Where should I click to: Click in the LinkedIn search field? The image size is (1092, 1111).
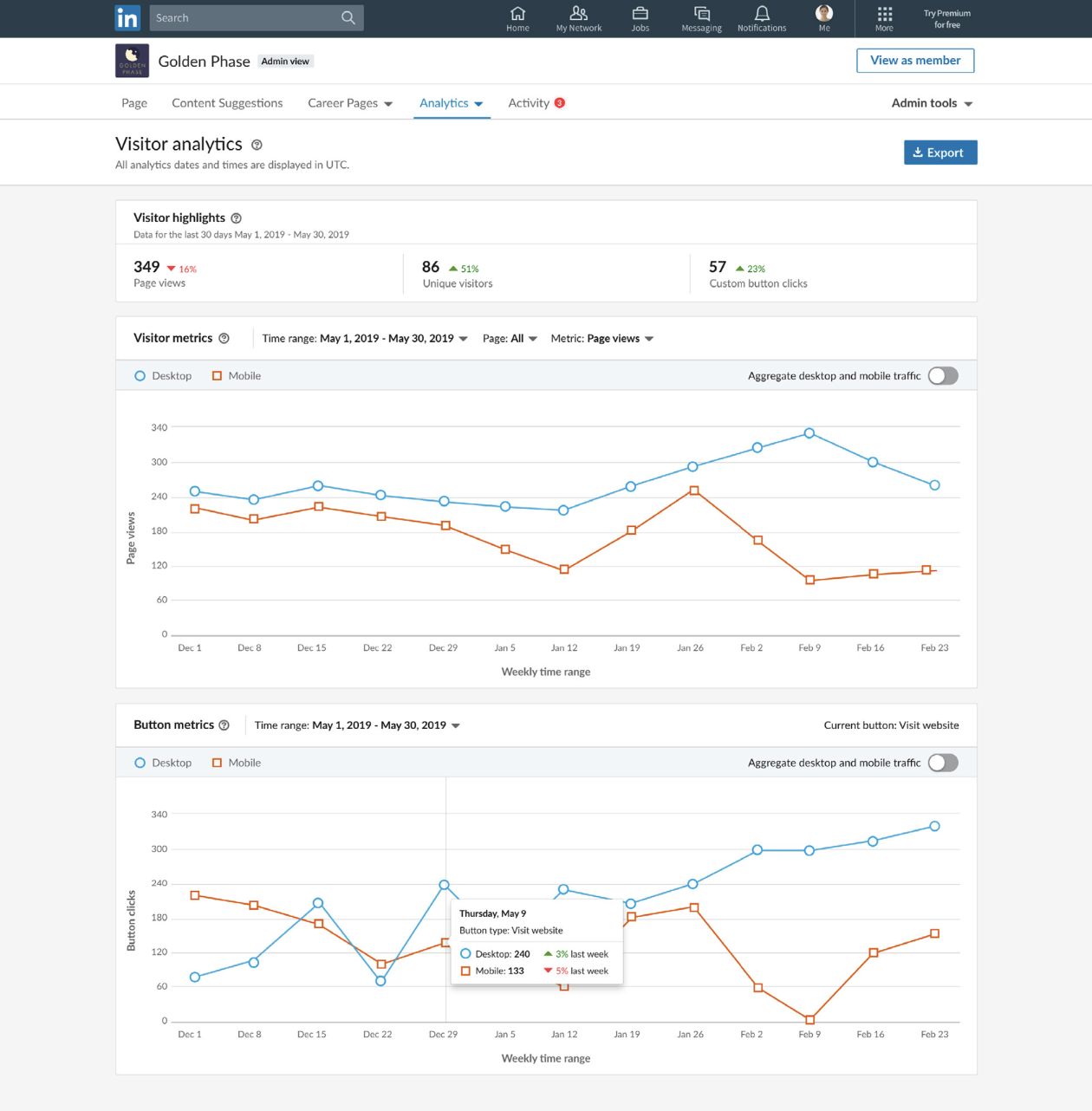(x=247, y=18)
